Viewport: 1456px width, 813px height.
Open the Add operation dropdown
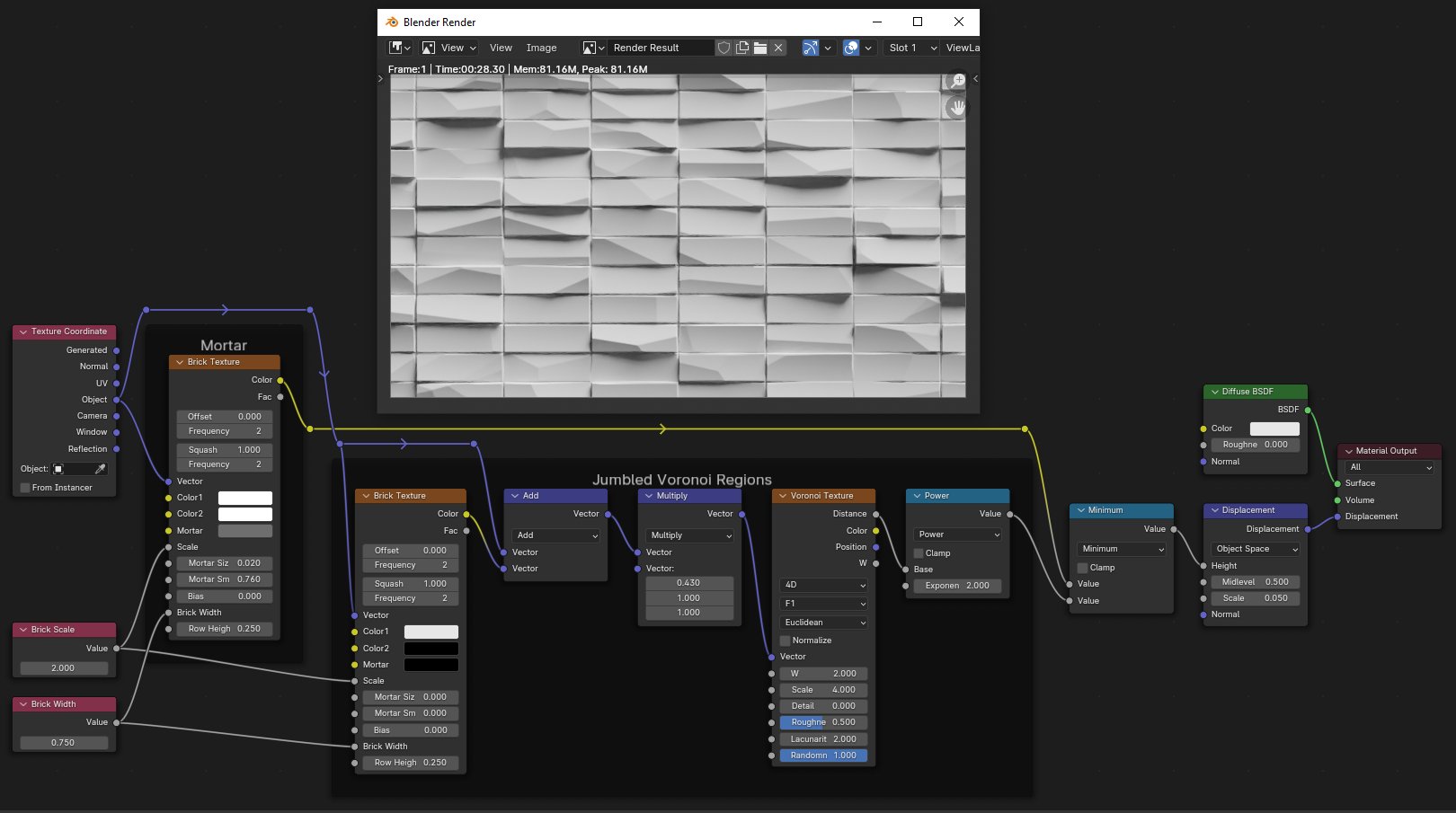(555, 535)
